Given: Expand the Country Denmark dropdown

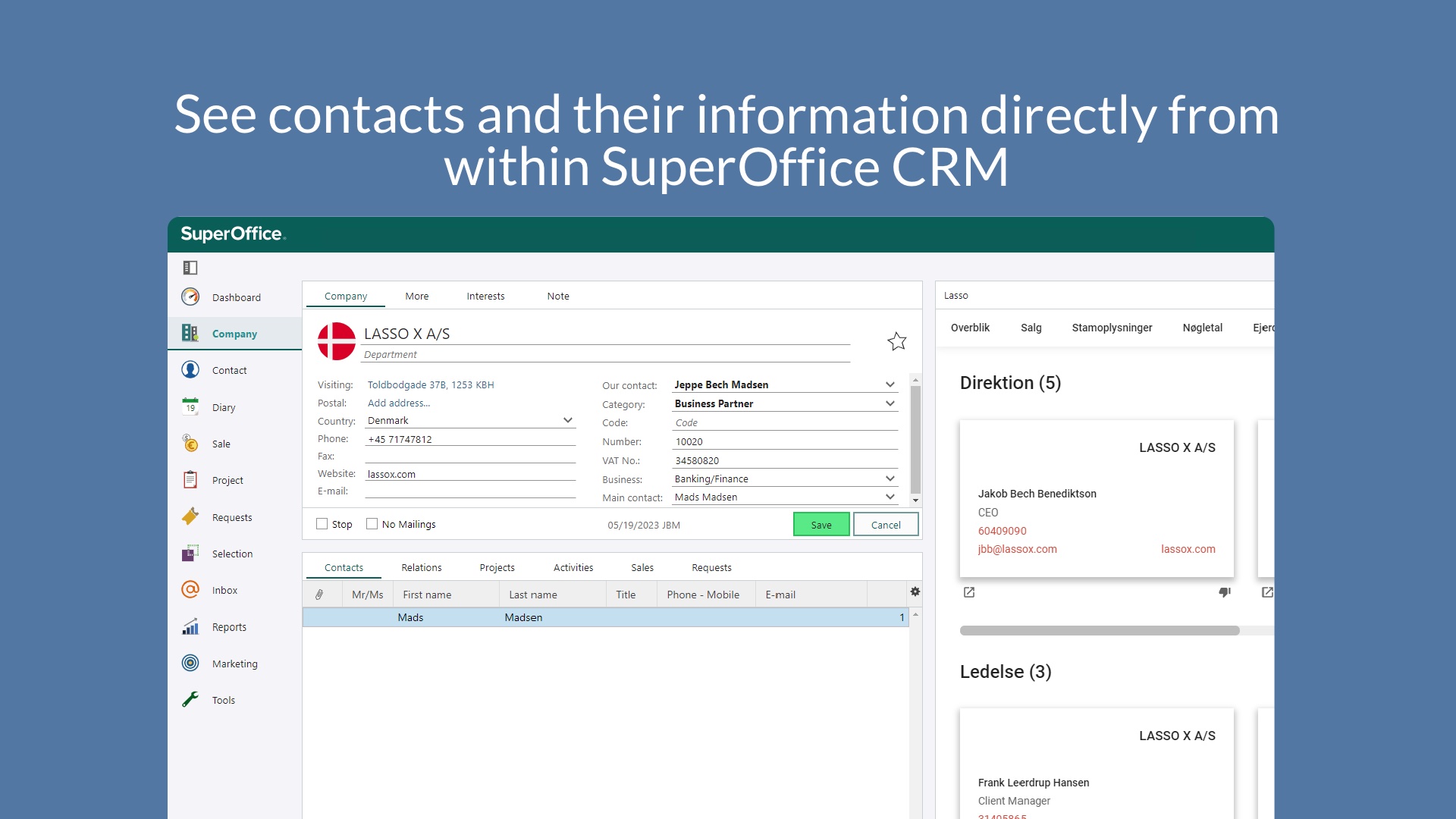Looking at the screenshot, I should 567,420.
